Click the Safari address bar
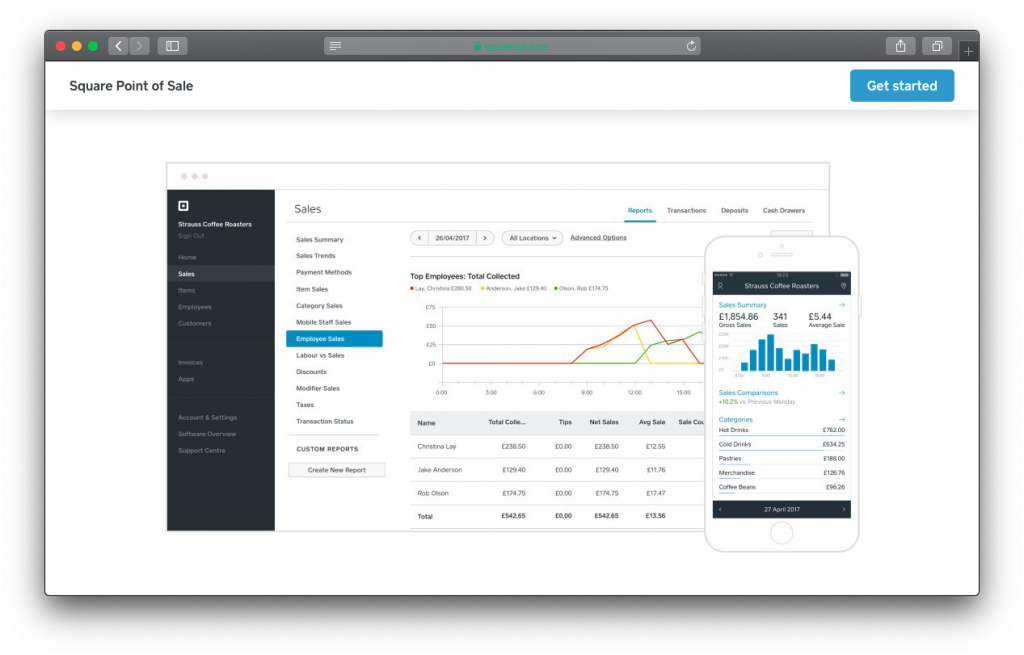 click(512, 46)
